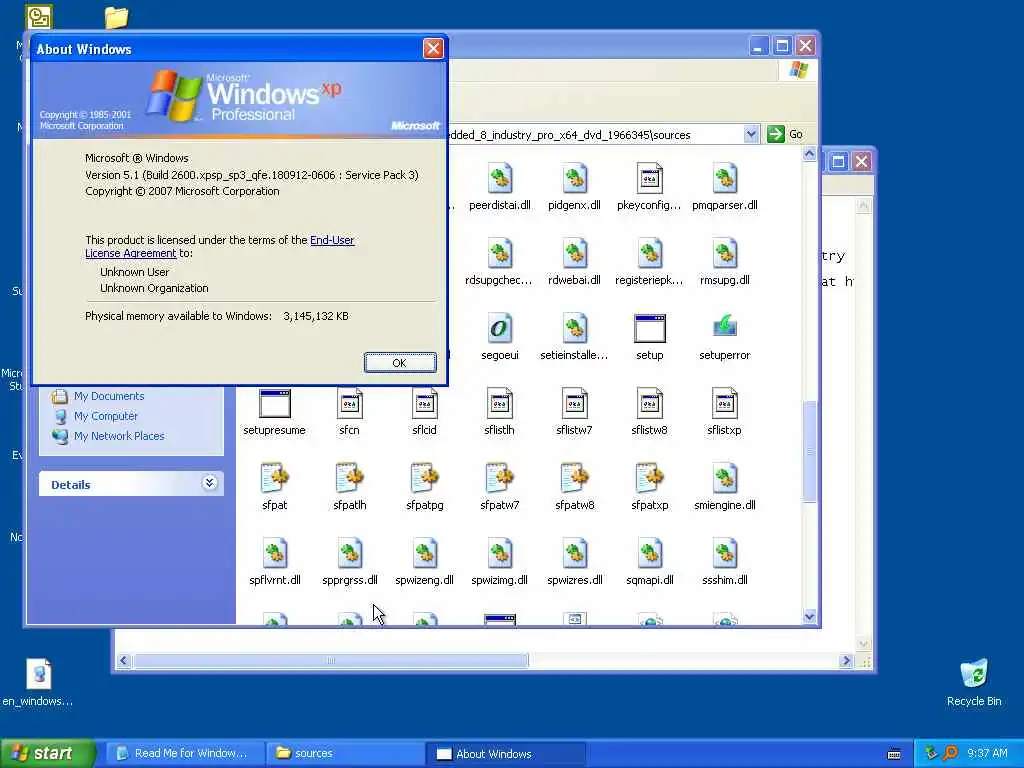Expand the Details panel chevron
Image resolution: width=1024 pixels, height=768 pixels.
coord(209,483)
